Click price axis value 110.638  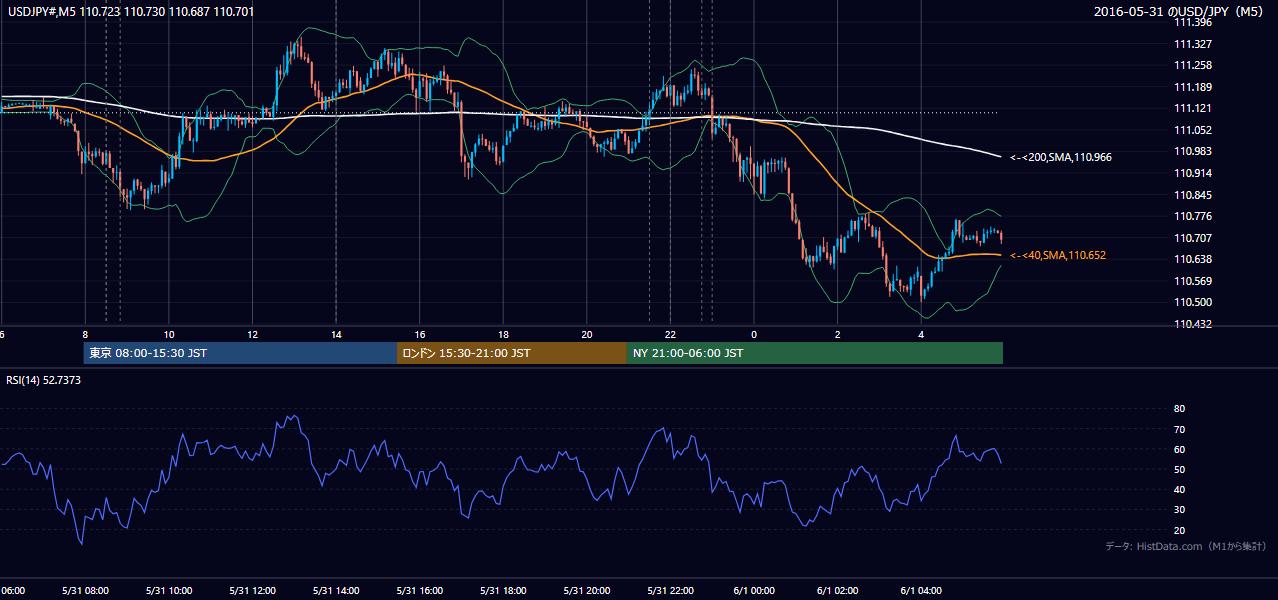click(x=1191, y=259)
